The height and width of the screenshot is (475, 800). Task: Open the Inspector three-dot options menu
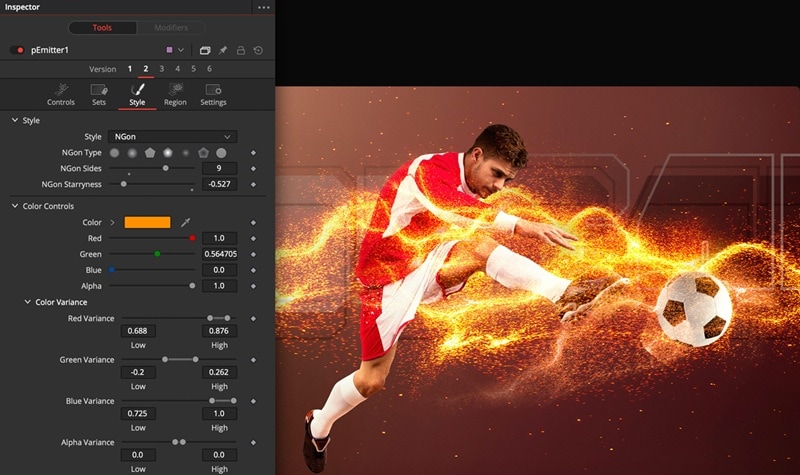[263, 7]
